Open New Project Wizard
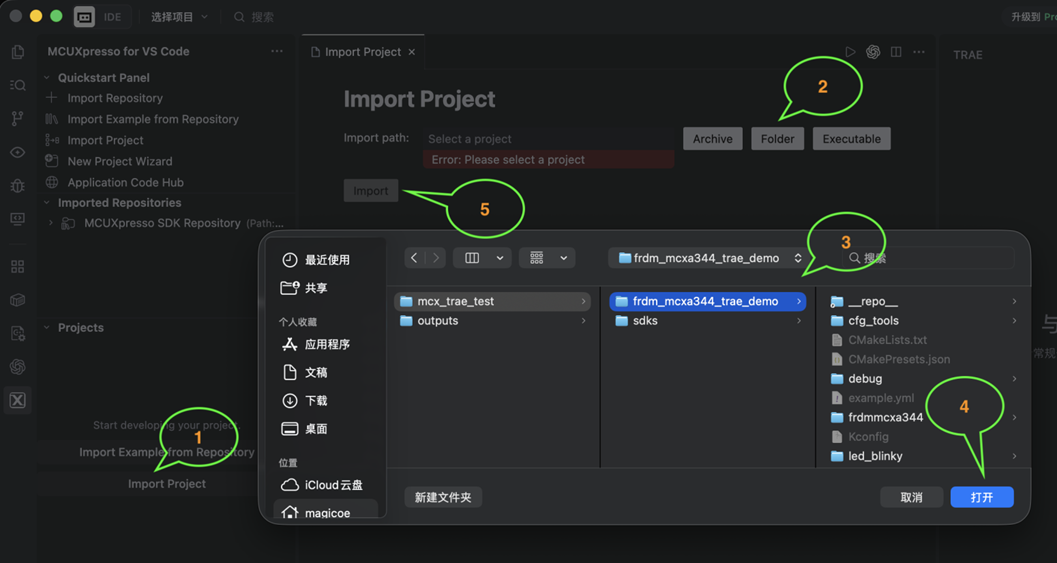This screenshot has height=563, width=1057. tap(120, 161)
